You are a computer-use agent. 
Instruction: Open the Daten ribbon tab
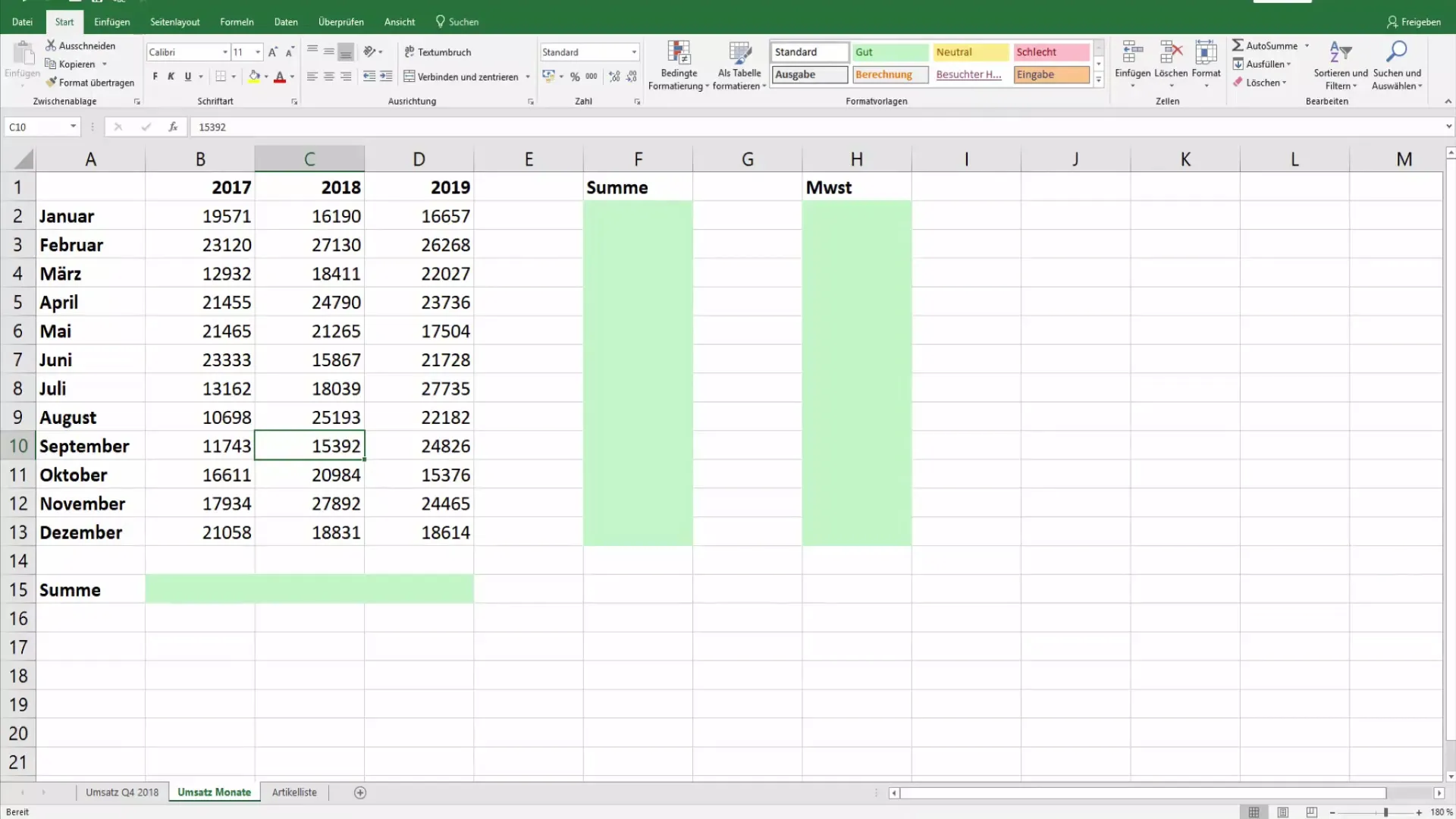pos(286,22)
